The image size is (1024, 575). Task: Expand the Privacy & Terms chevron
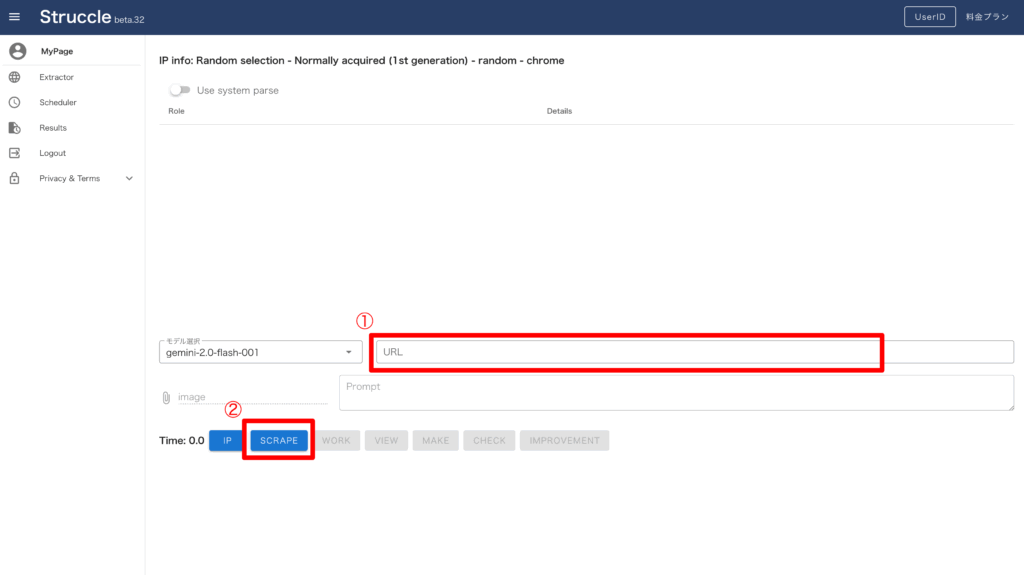pos(129,178)
